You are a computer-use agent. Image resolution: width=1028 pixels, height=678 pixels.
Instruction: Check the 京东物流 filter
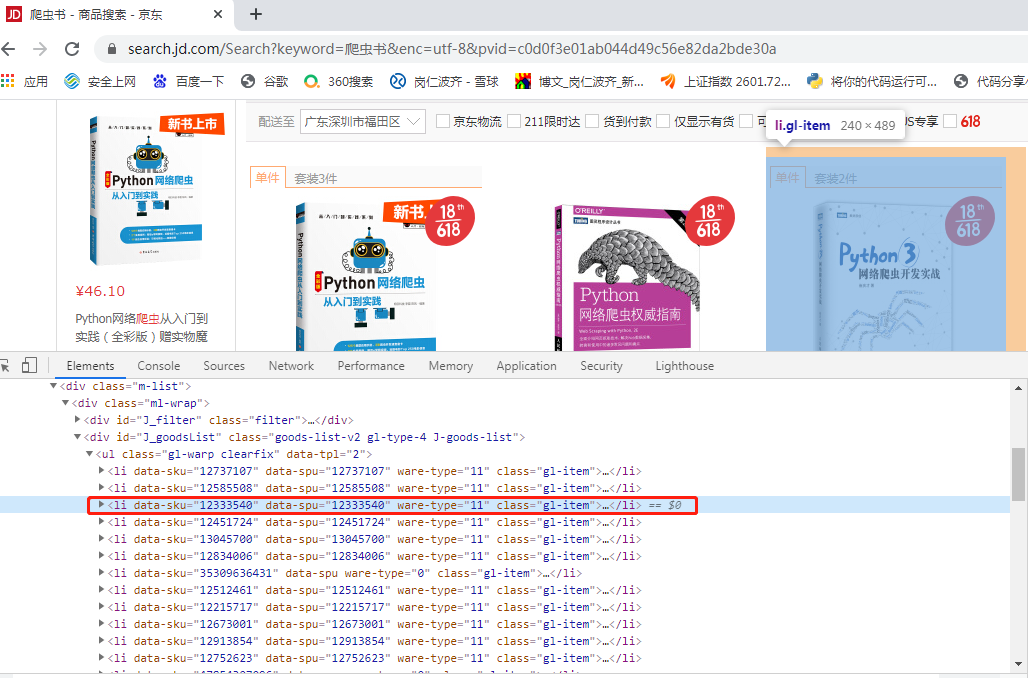(x=443, y=121)
